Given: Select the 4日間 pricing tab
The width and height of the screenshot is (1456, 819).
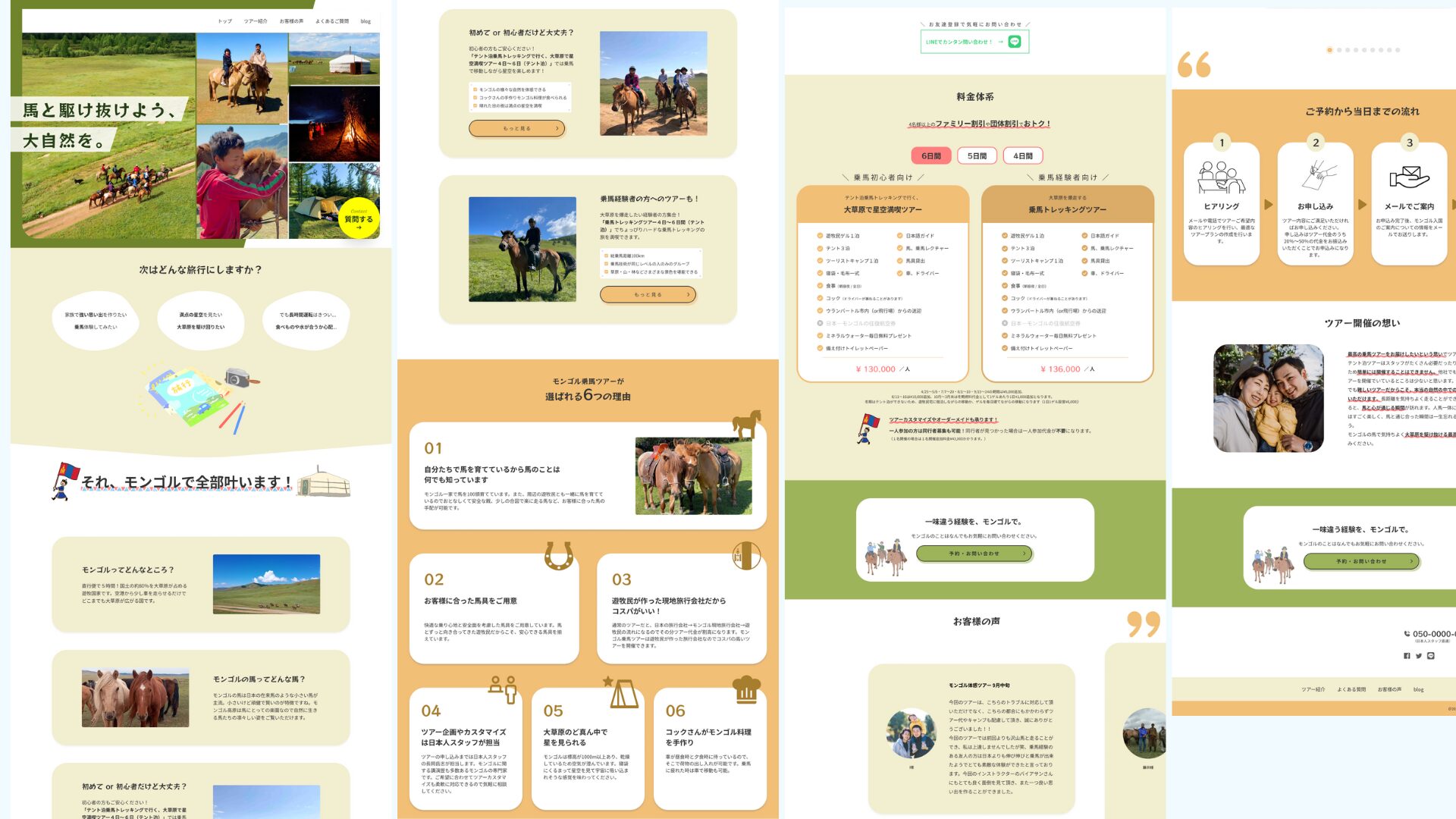Looking at the screenshot, I should click(1023, 155).
